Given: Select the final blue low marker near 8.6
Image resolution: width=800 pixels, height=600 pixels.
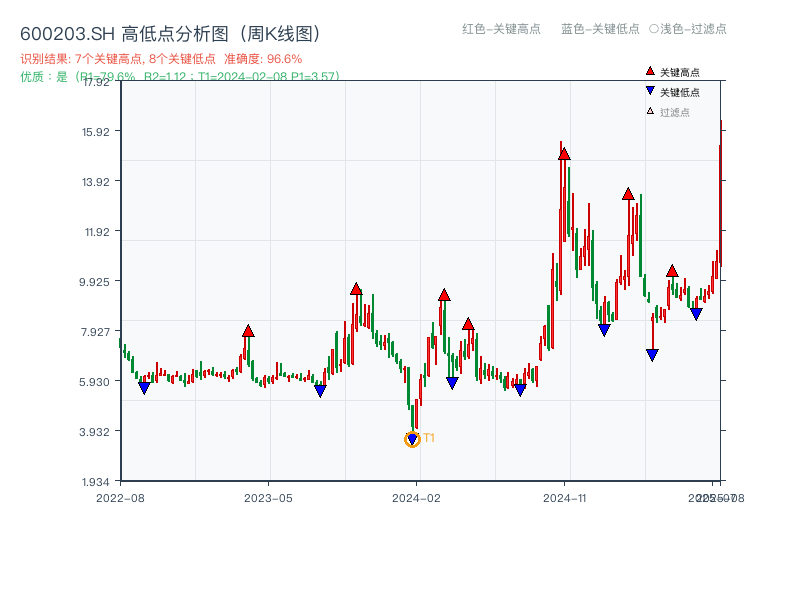Looking at the screenshot, I should pos(696,314).
